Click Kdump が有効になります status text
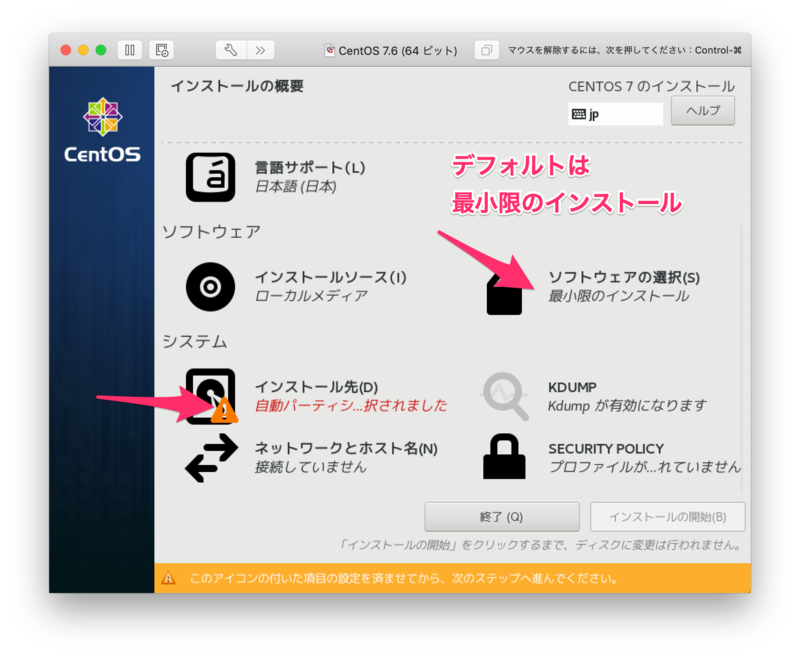 pos(627,406)
